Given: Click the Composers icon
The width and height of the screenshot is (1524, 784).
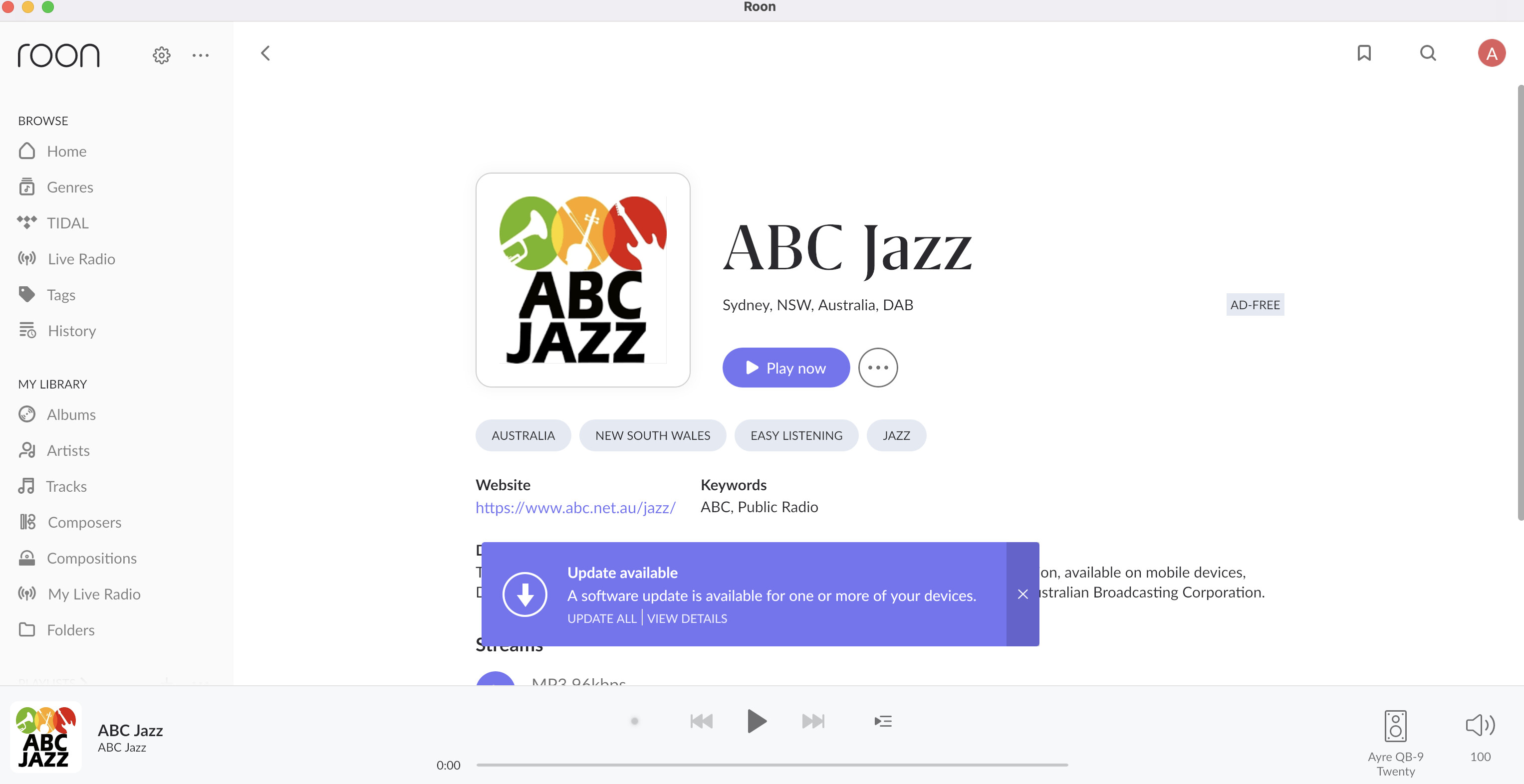Looking at the screenshot, I should pos(27,522).
